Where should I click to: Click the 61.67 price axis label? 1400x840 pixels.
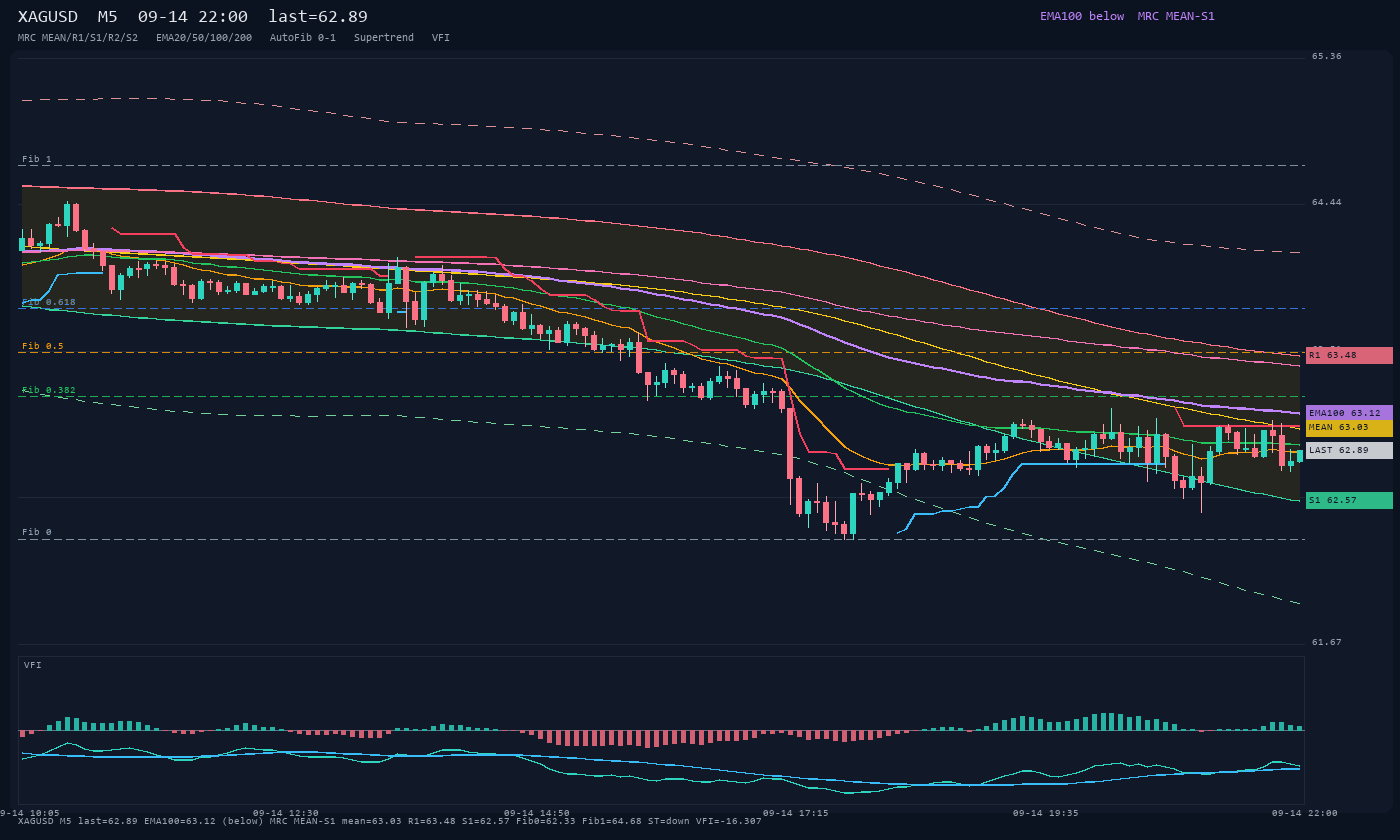pos(1327,642)
